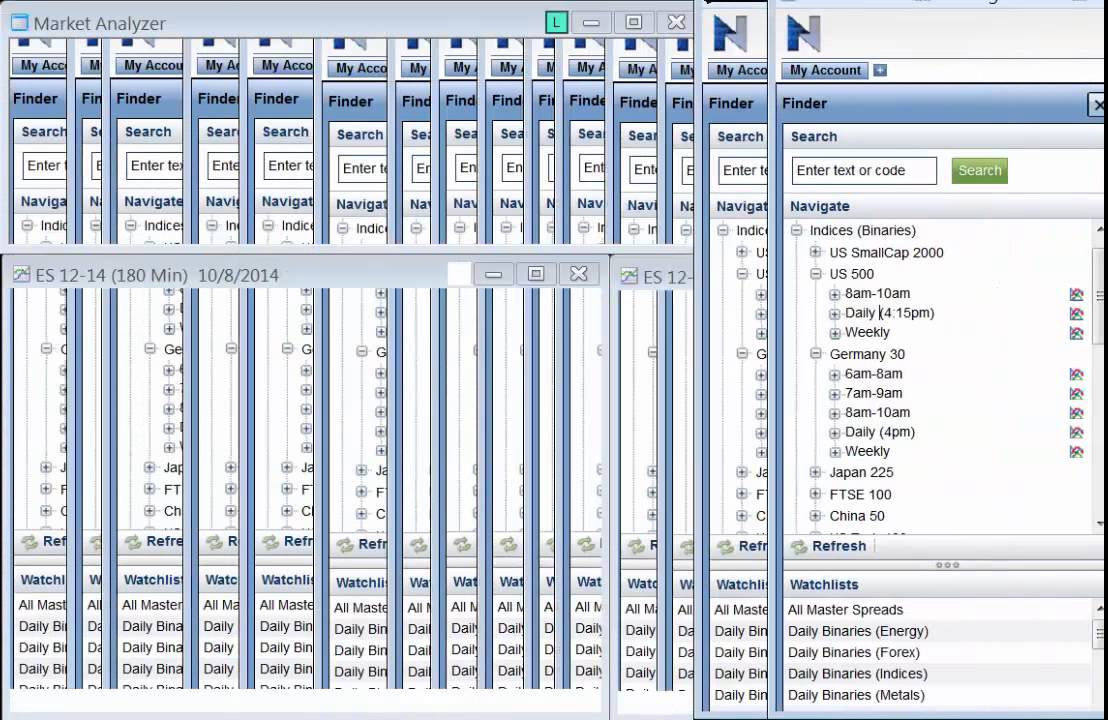
Task: Open chart icon beside Daily (4:15pm)
Action: [x=1076, y=313]
